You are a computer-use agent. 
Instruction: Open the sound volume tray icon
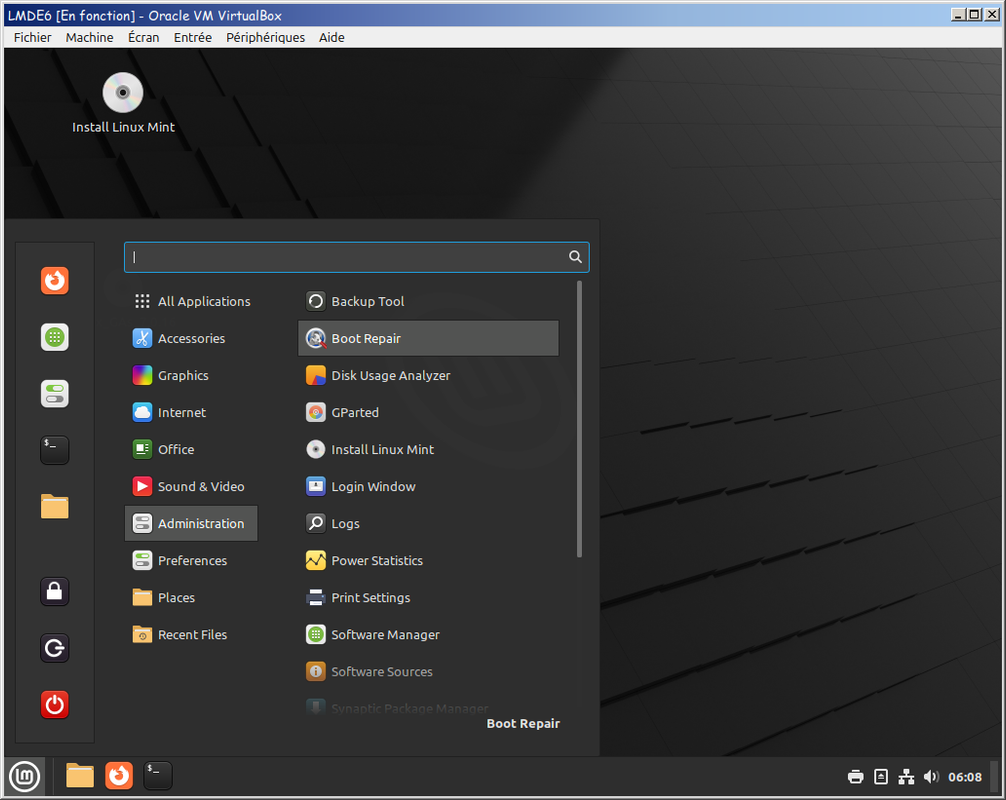(931, 777)
